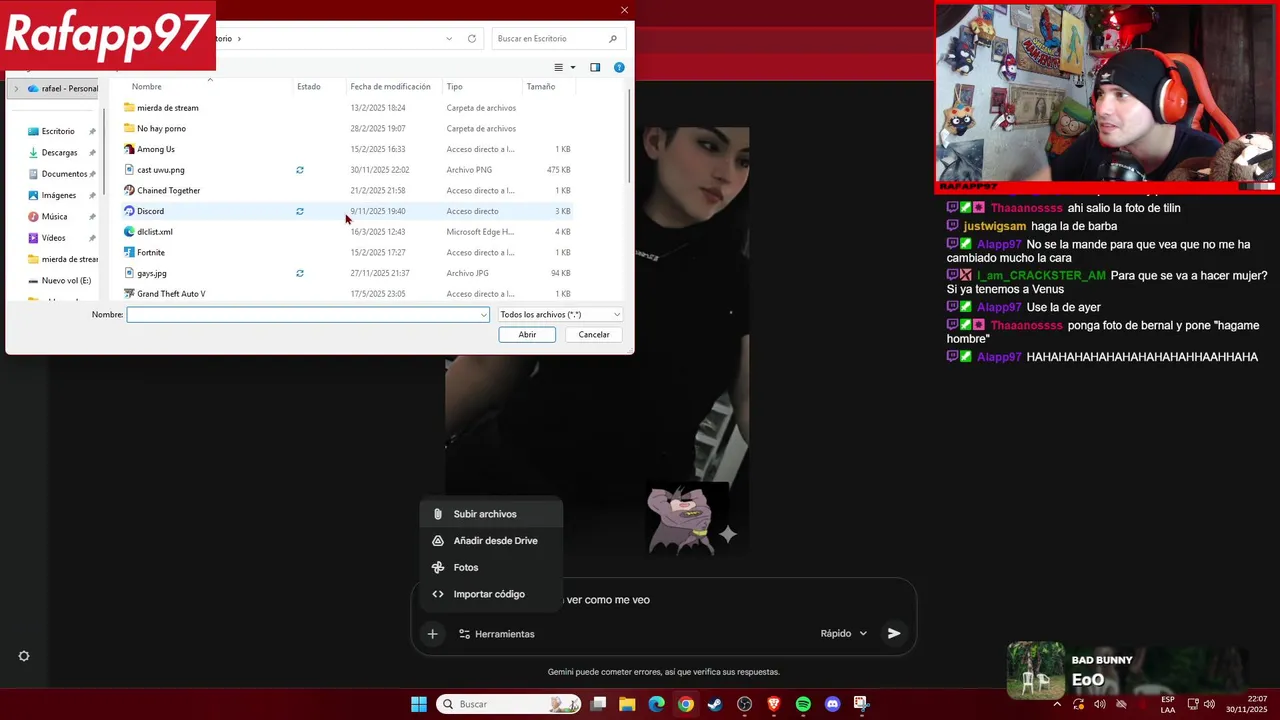The height and width of the screenshot is (720, 1280).
Task: Open Documentos in navigation pane
Action: pos(64,174)
